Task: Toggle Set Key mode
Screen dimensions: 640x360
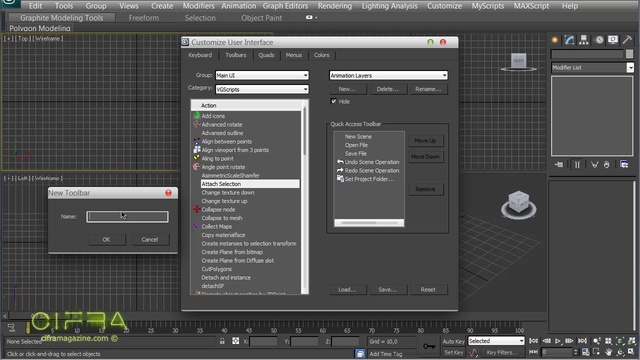Action: 453,352
